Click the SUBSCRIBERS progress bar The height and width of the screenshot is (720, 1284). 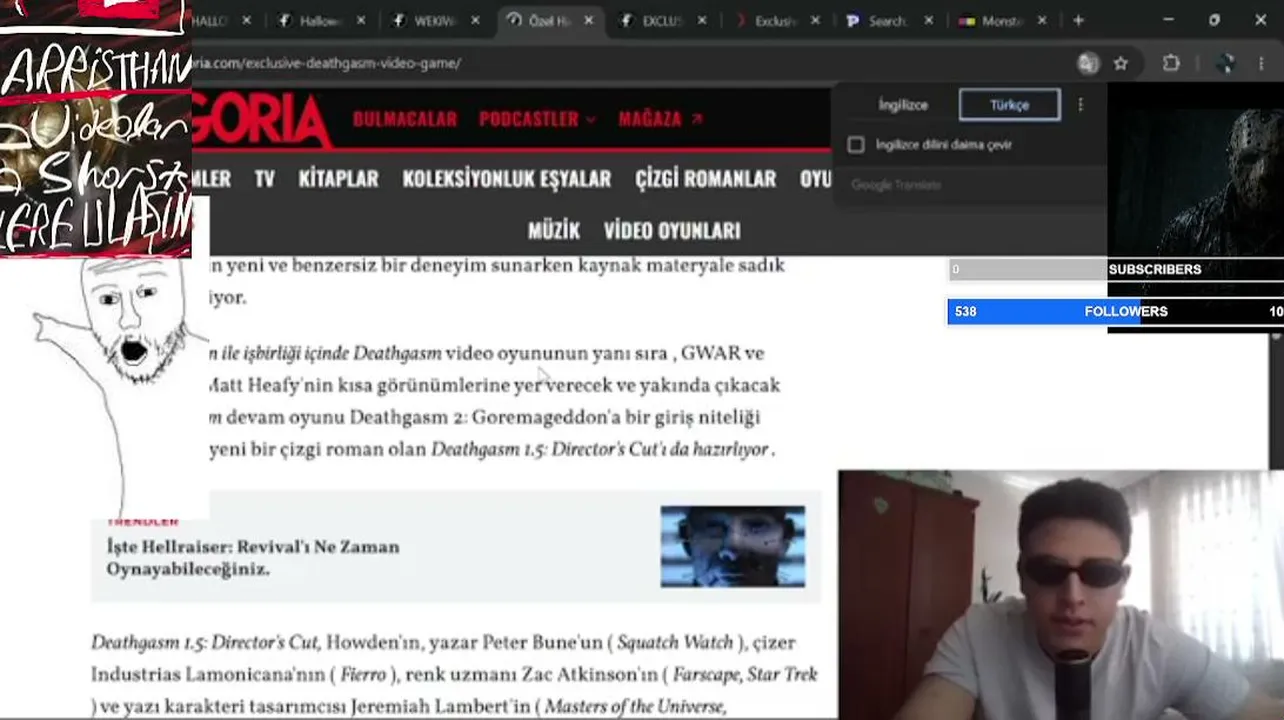pyautogui.click(x=1115, y=269)
